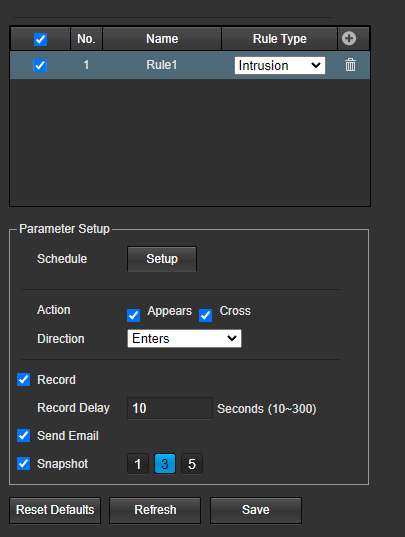Toggle the Cross action checkbox
The height and width of the screenshot is (537, 405).
205,315
